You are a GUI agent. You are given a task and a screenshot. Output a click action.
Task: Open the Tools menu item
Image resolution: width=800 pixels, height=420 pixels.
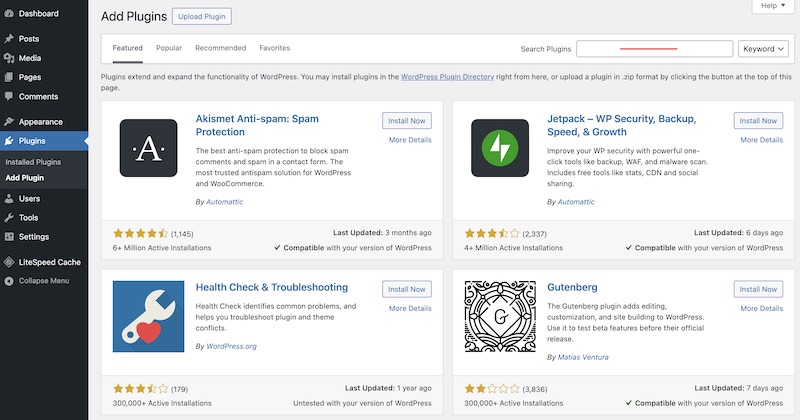pos(44,217)
